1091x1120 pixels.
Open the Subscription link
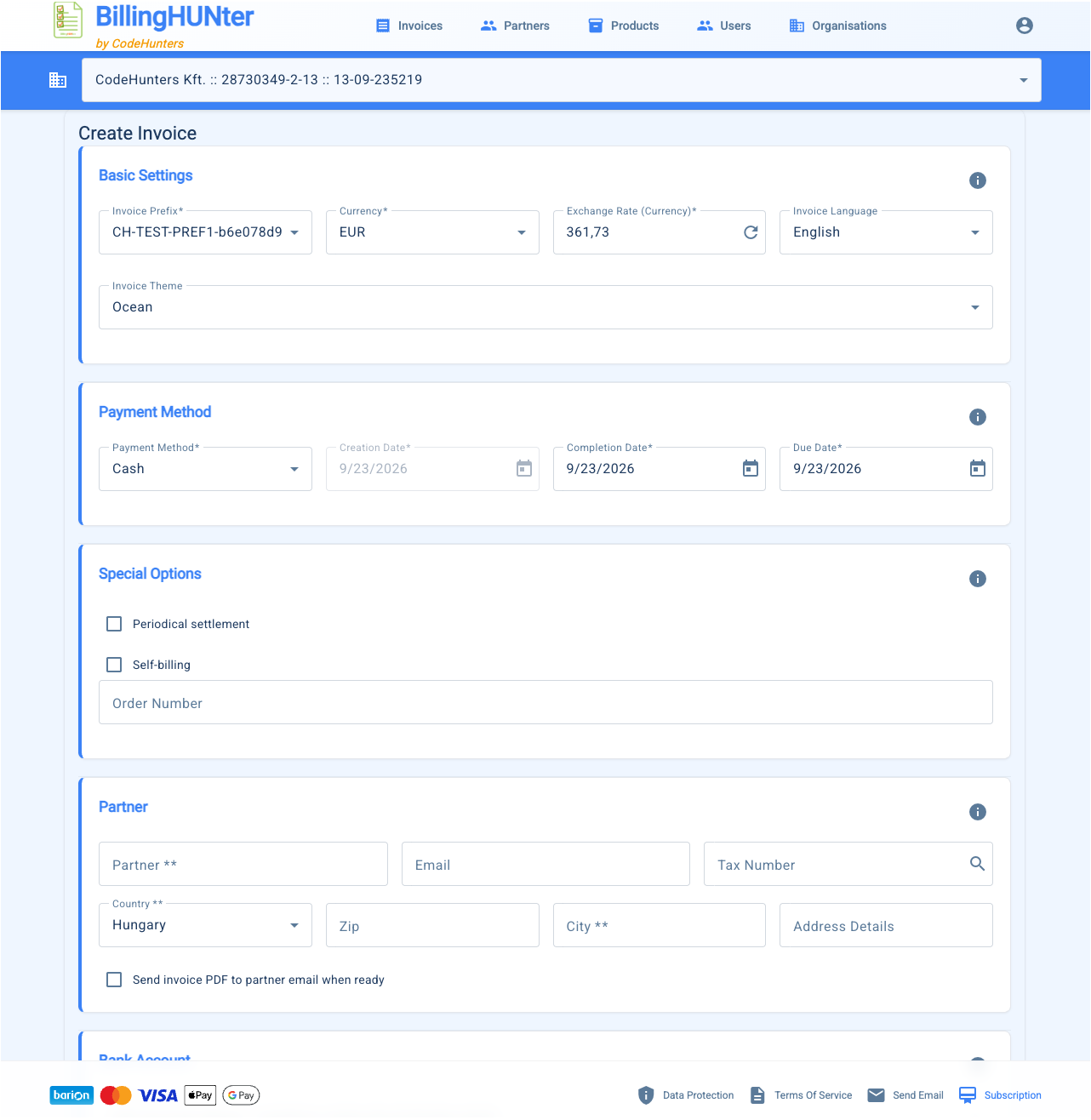(x=1000, y=1095)
